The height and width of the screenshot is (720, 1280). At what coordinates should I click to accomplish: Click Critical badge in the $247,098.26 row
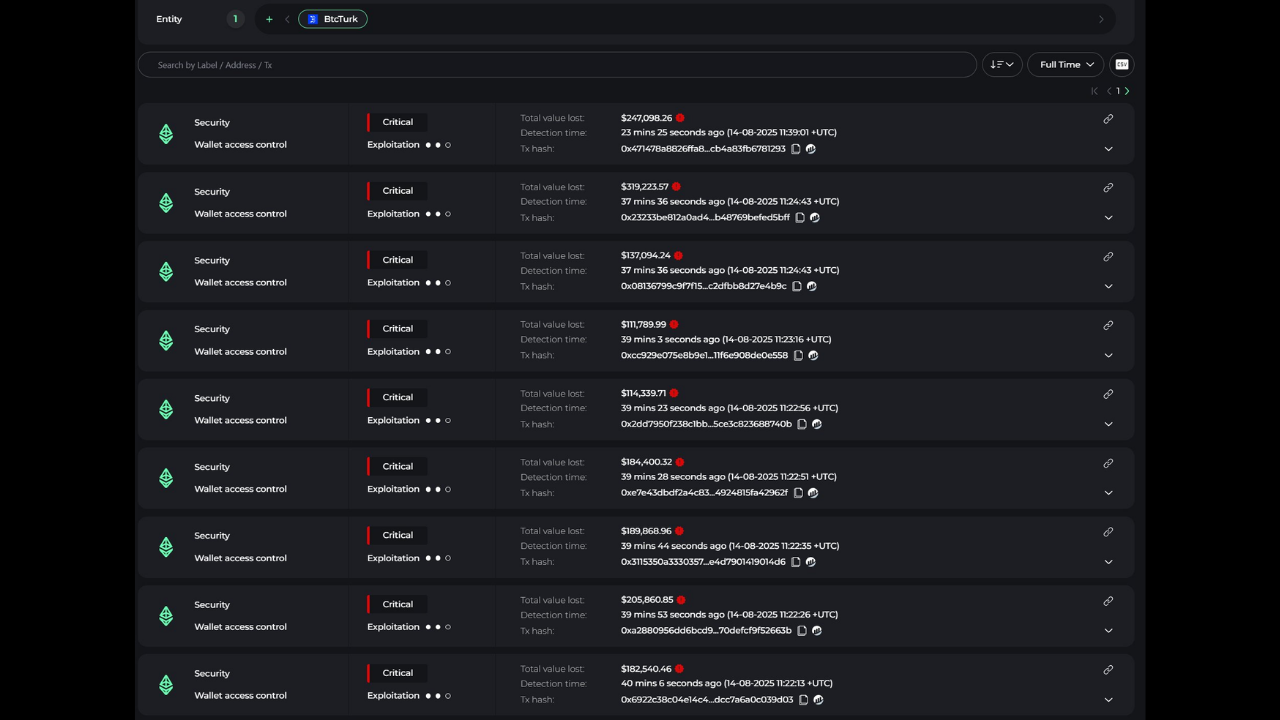pos(397,122)
